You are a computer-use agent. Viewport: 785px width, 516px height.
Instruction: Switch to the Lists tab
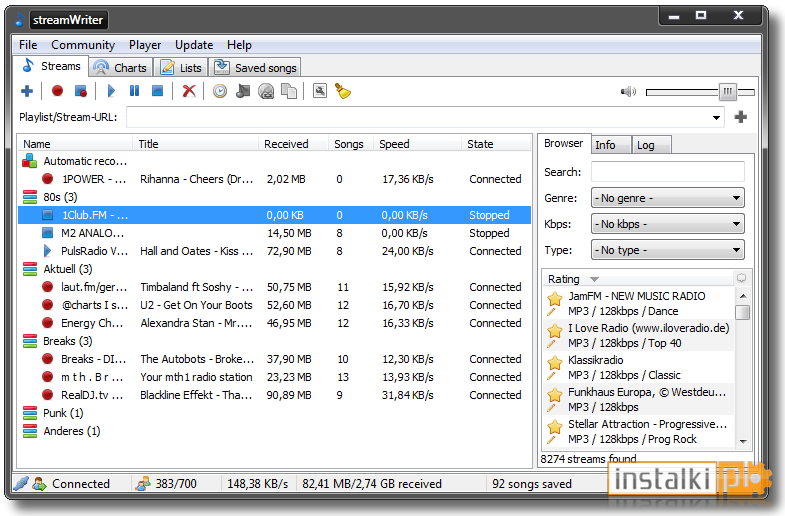coord(181,68)
